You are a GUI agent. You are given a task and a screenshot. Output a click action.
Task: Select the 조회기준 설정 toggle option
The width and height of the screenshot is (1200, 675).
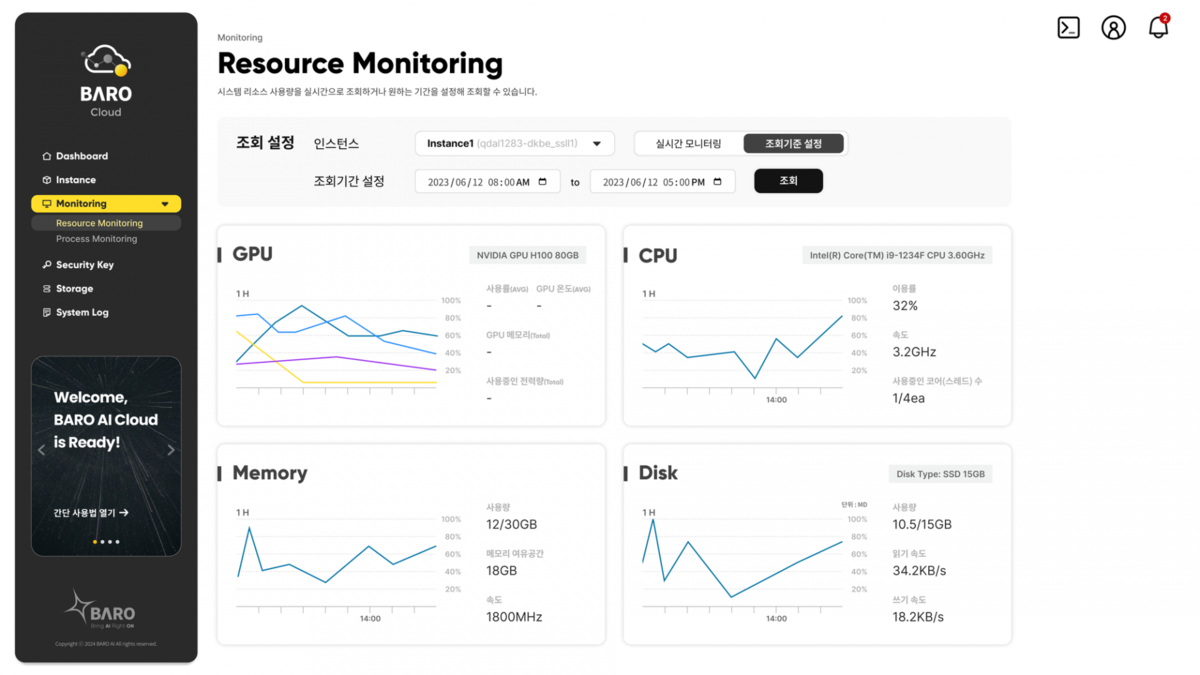793,144
